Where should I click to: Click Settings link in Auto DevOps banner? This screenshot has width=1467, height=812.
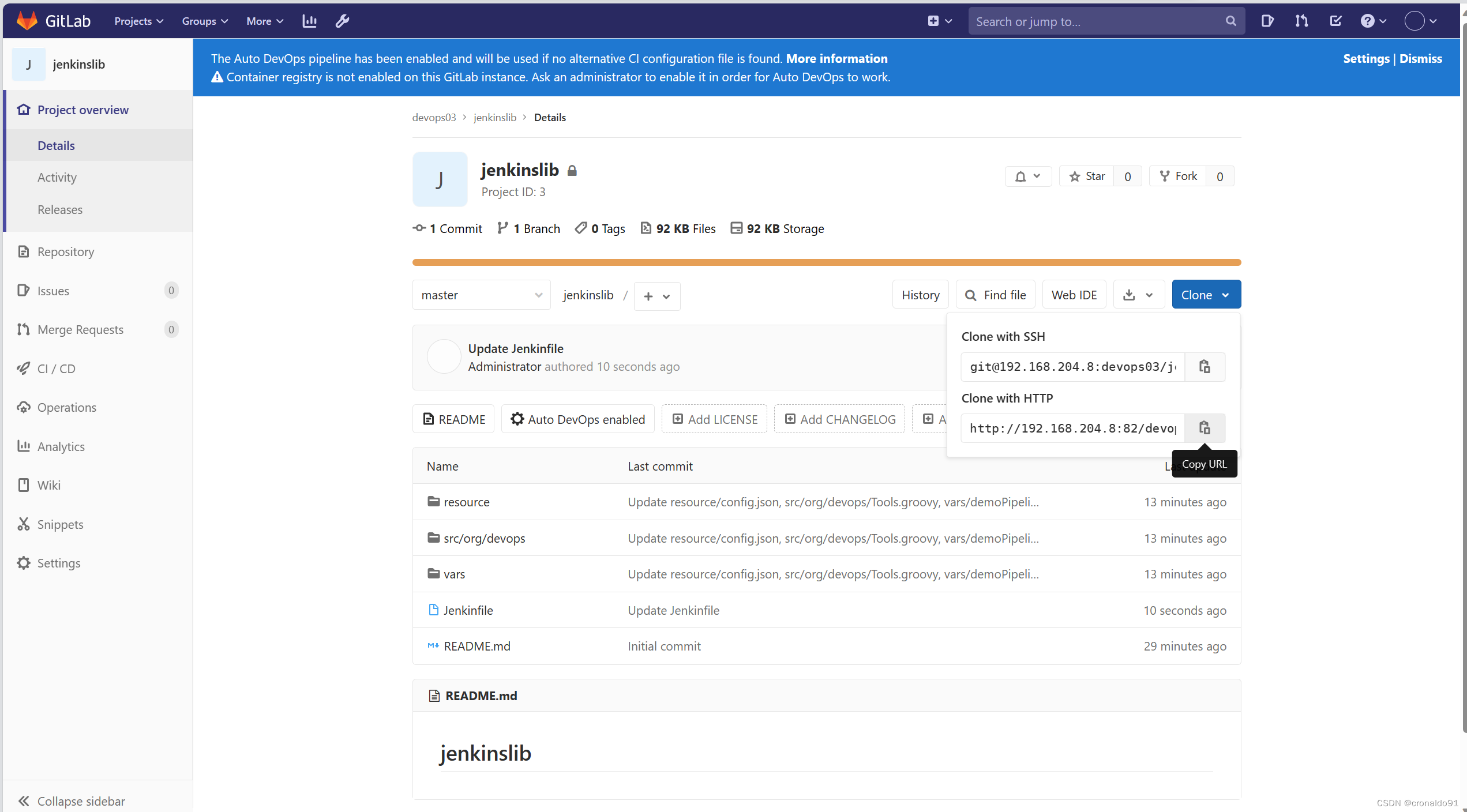(1366, 58)
